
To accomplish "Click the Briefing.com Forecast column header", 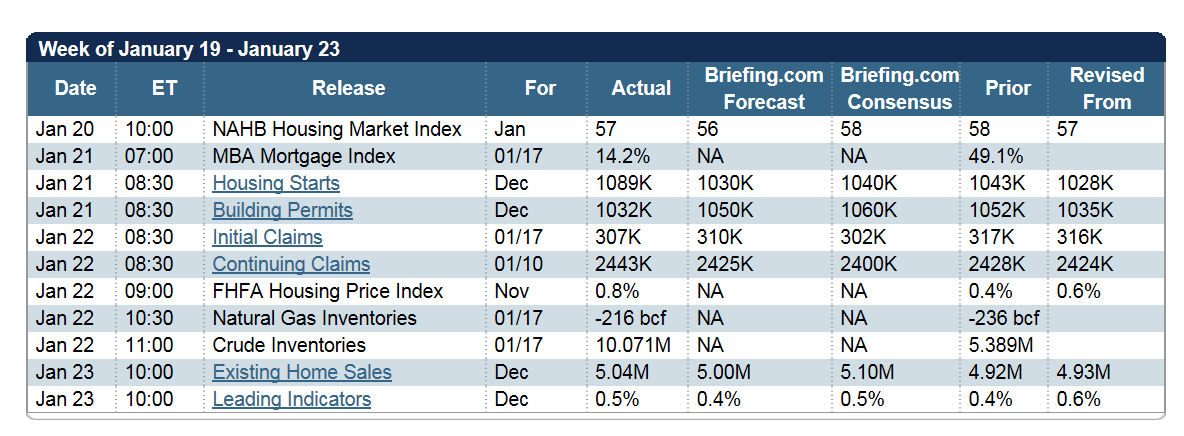I will [x=761, y=88].
